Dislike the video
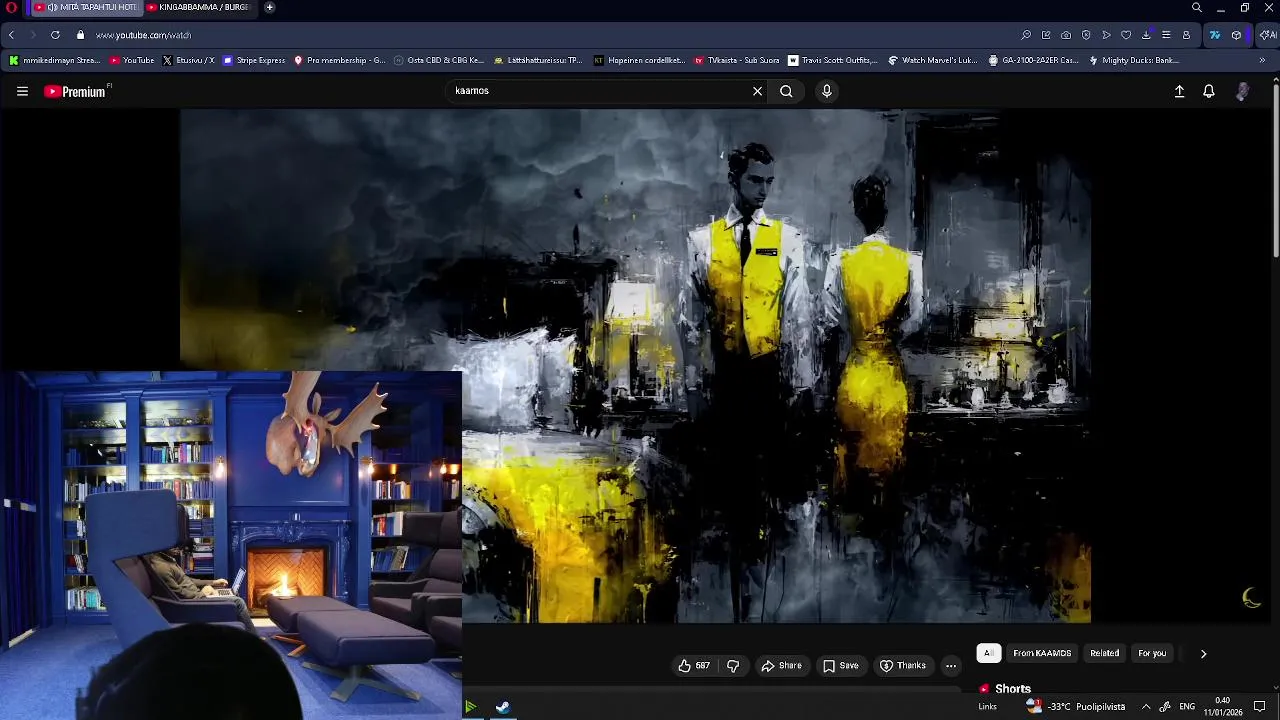The height and width of the screenshot is (720, 1280). 733,666
